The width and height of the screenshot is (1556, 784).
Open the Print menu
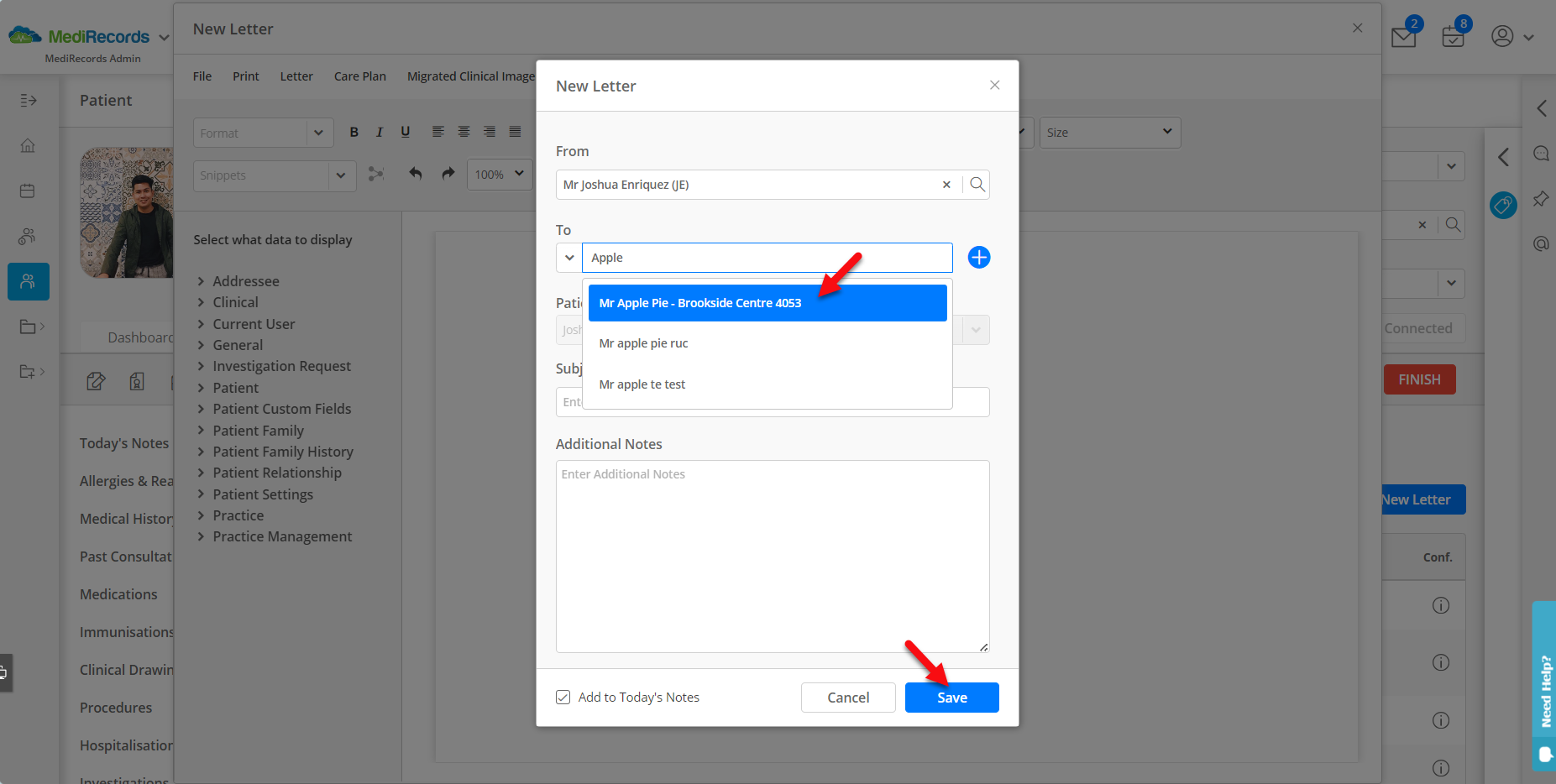(246, 76)
